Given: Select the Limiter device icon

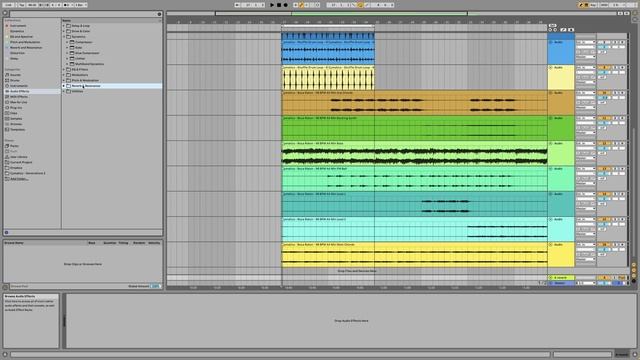Looking at the screenshot, I should tap(72, 58).
